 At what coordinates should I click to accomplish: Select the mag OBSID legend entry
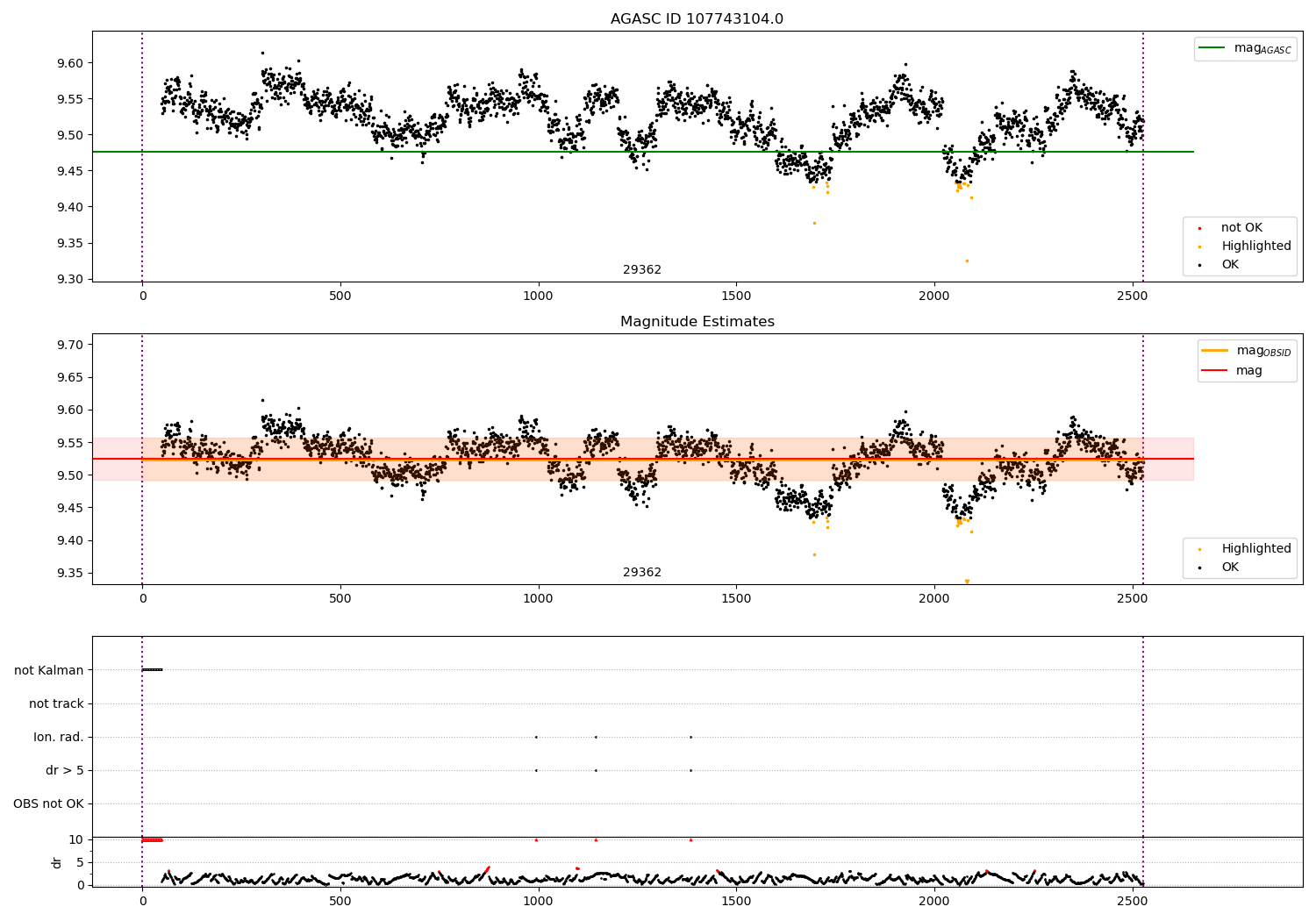tap(1263, 351)
